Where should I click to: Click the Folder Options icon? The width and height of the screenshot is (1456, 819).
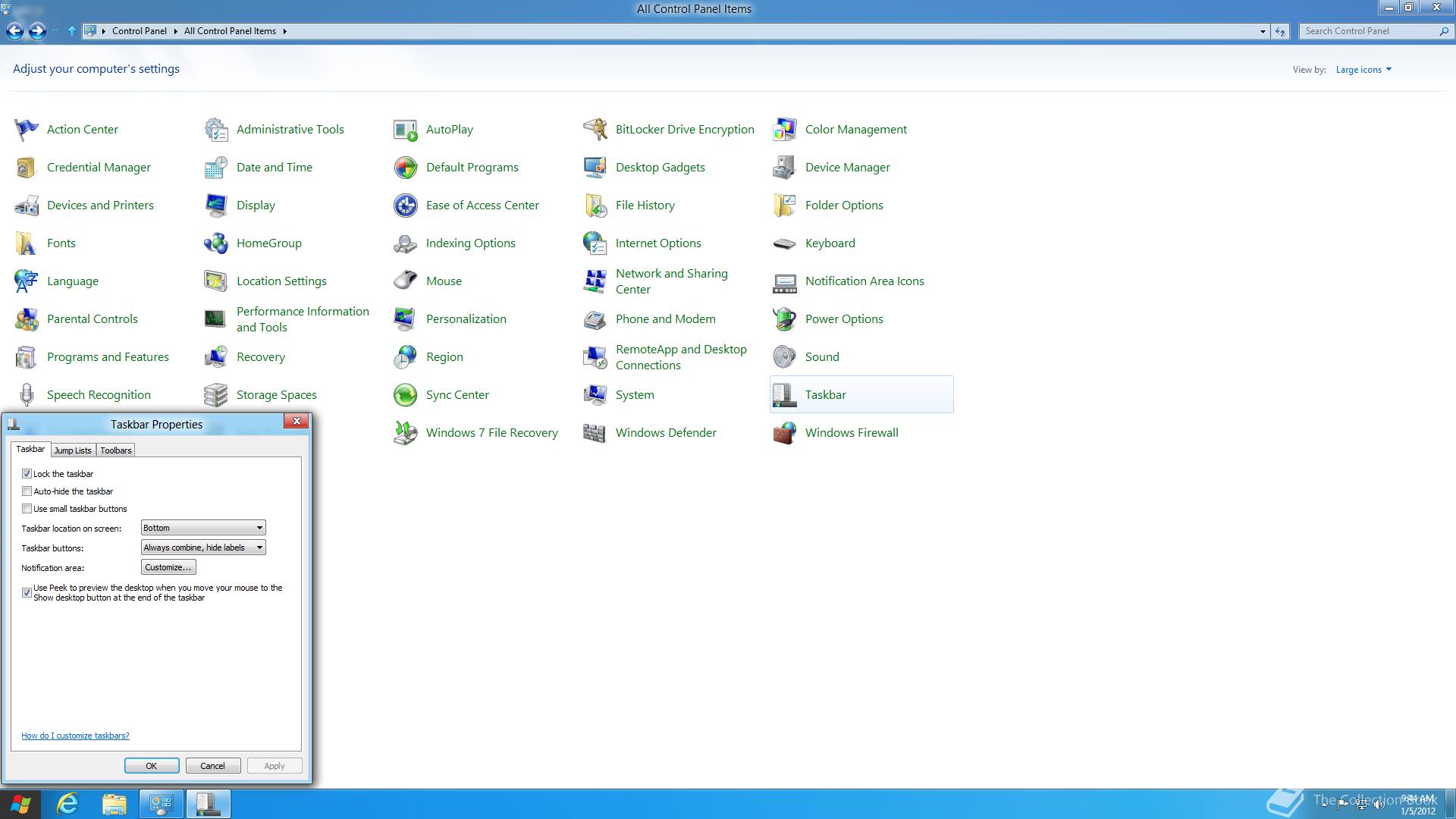coord(785,206)
